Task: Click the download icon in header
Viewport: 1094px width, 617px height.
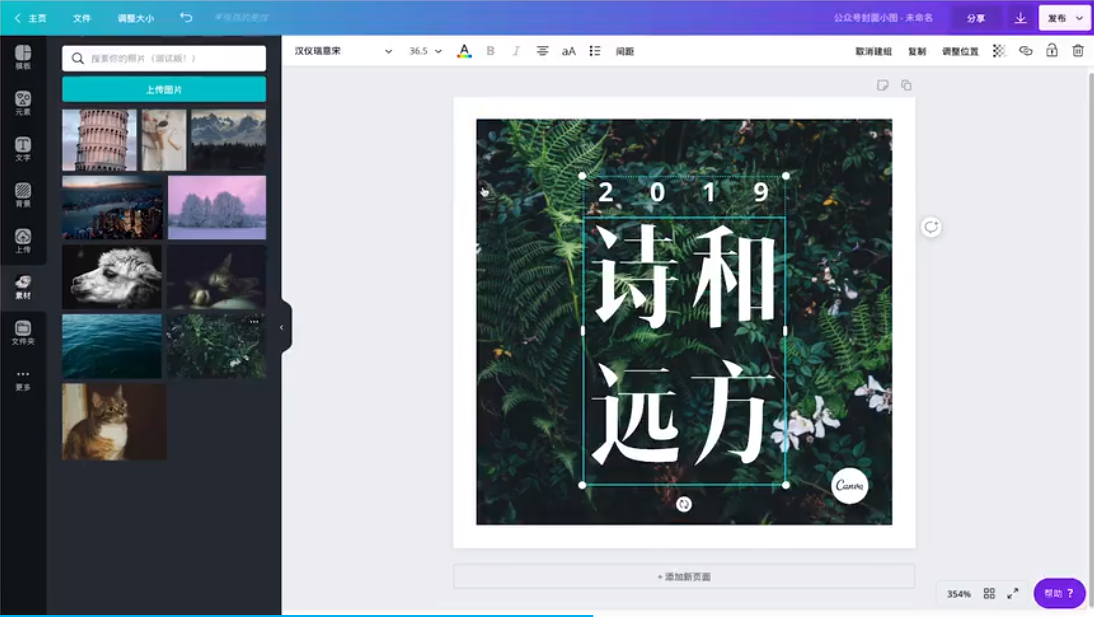Action: [x=1020, y=18]
